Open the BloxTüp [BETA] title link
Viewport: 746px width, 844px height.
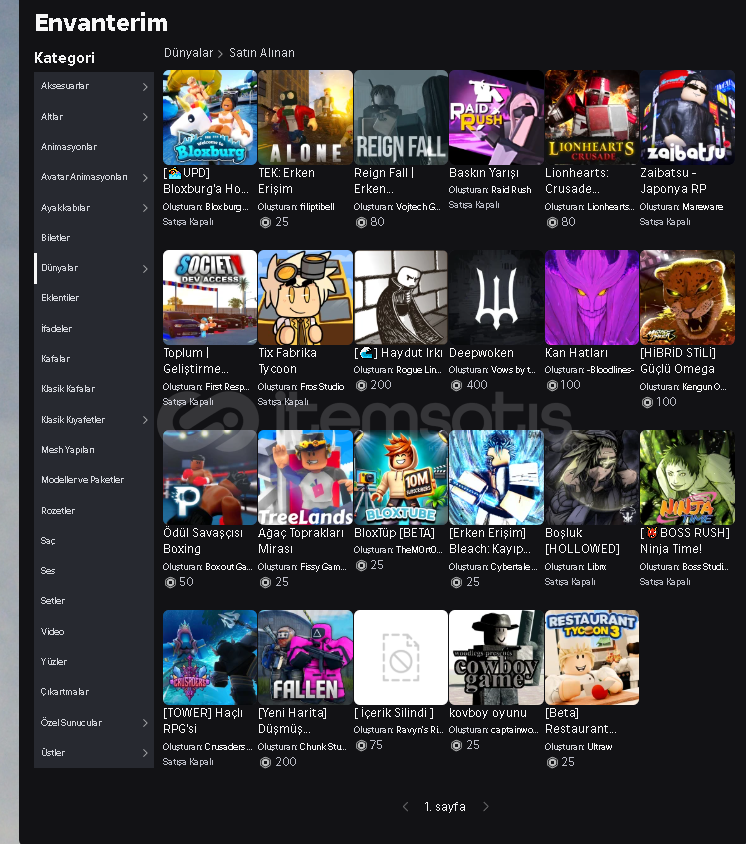pyautogui.click(x=394, y=533)
